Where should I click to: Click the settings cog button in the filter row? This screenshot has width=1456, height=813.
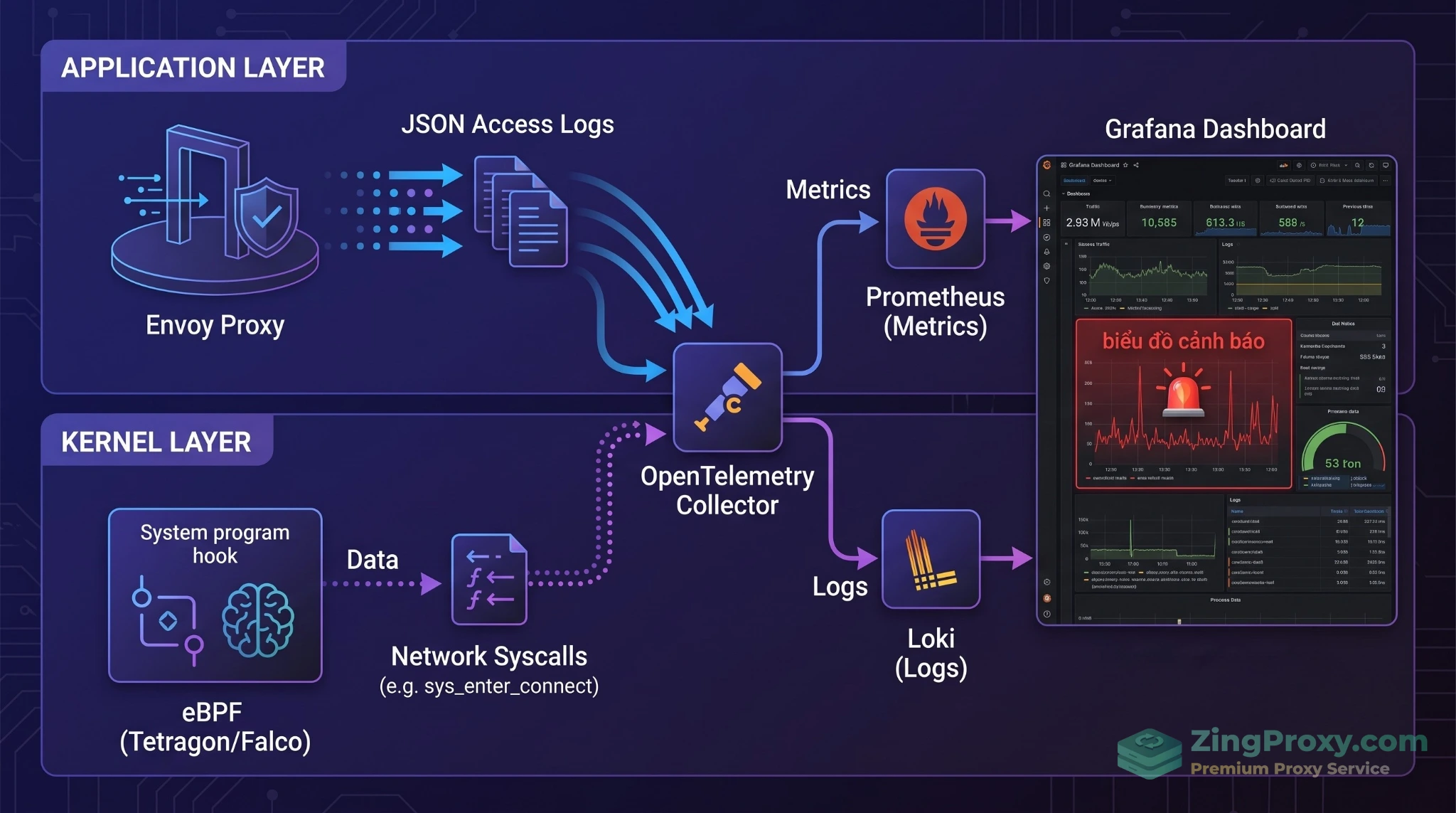pyautogui.click(x=1258, y=181)
